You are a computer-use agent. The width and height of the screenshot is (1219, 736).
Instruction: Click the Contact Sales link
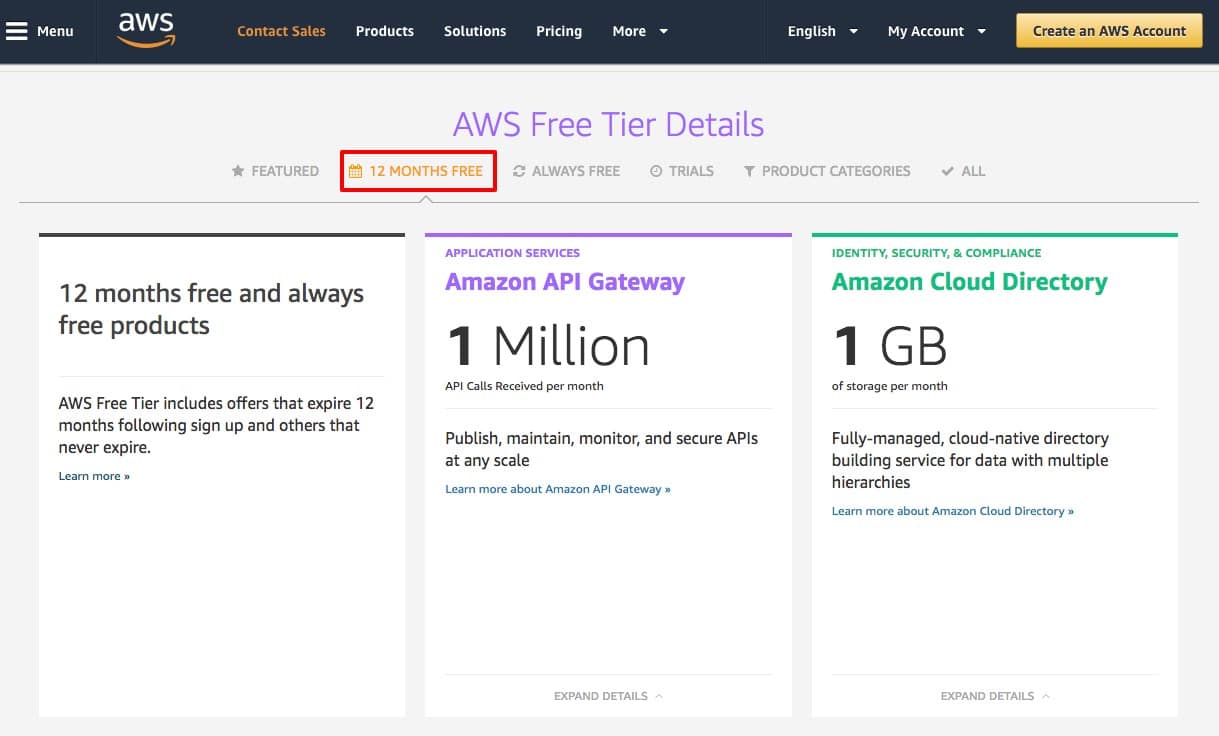tap(281, 31)
